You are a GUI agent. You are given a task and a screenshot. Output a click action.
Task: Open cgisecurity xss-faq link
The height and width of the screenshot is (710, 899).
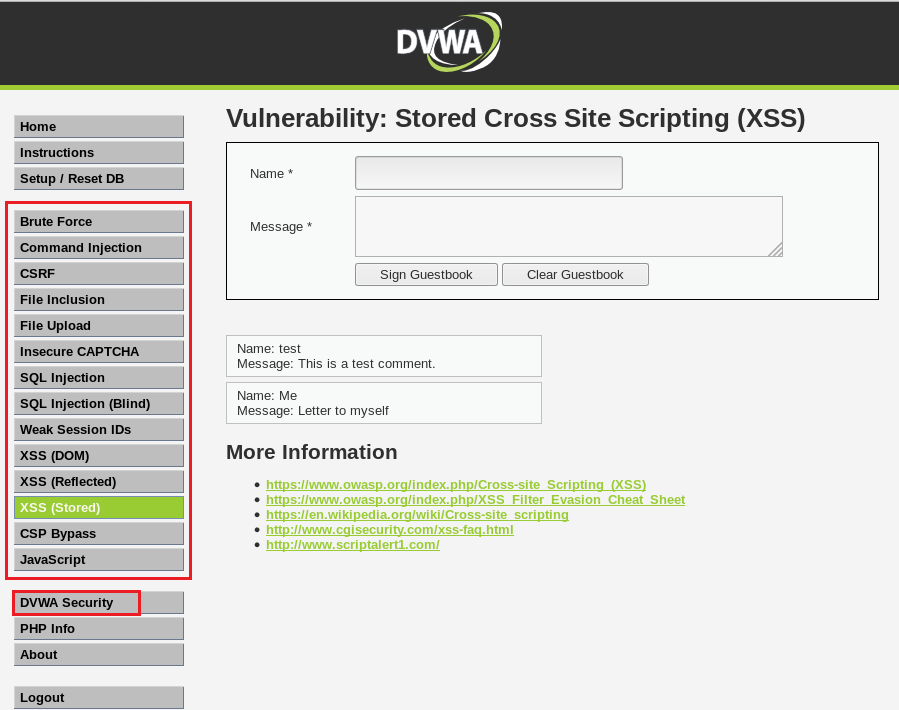[390, 529]
